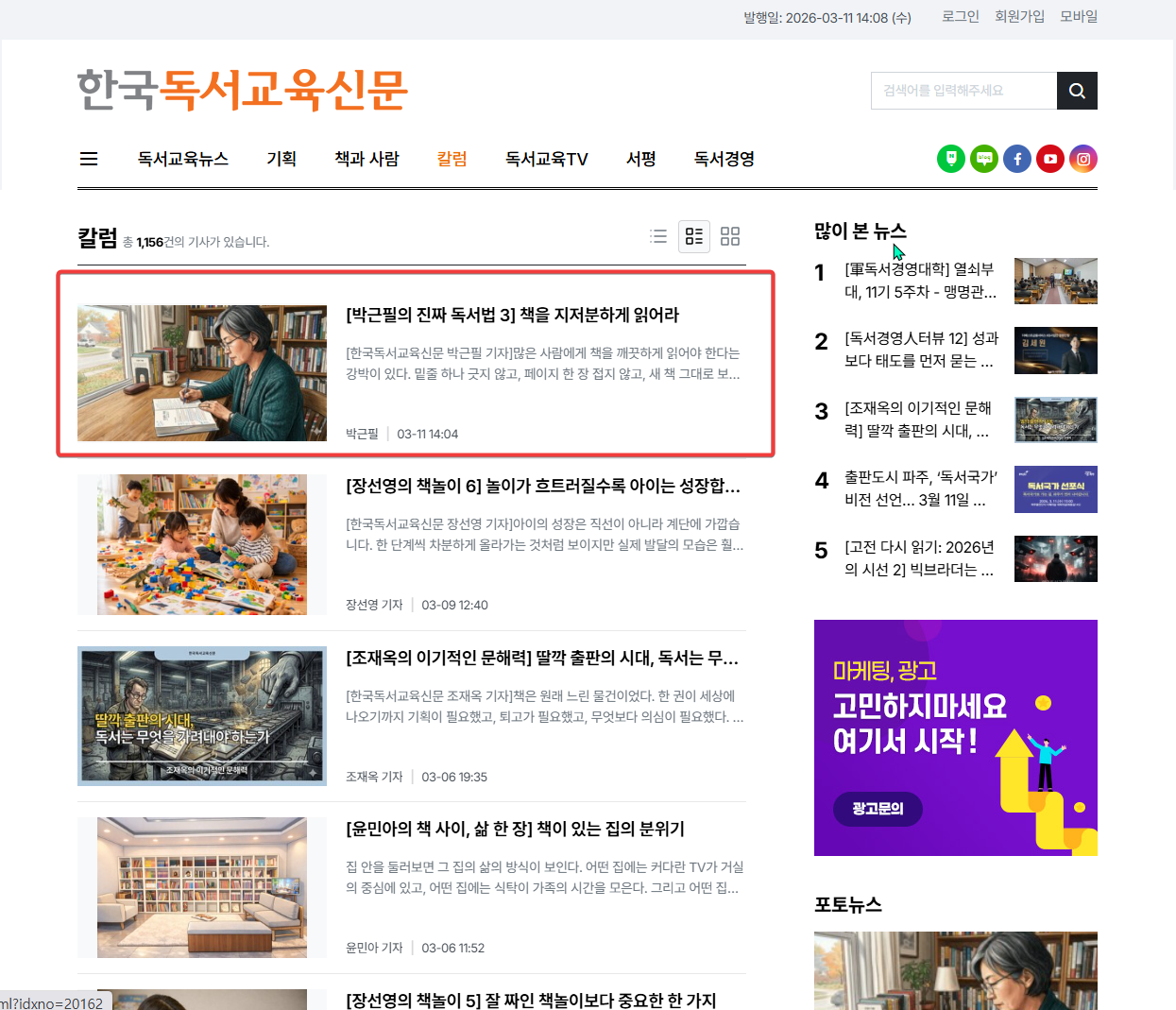
Task: Open 윤민아의 책 사이, 삶 한 장 headline
Action: (x=516, y=829)
